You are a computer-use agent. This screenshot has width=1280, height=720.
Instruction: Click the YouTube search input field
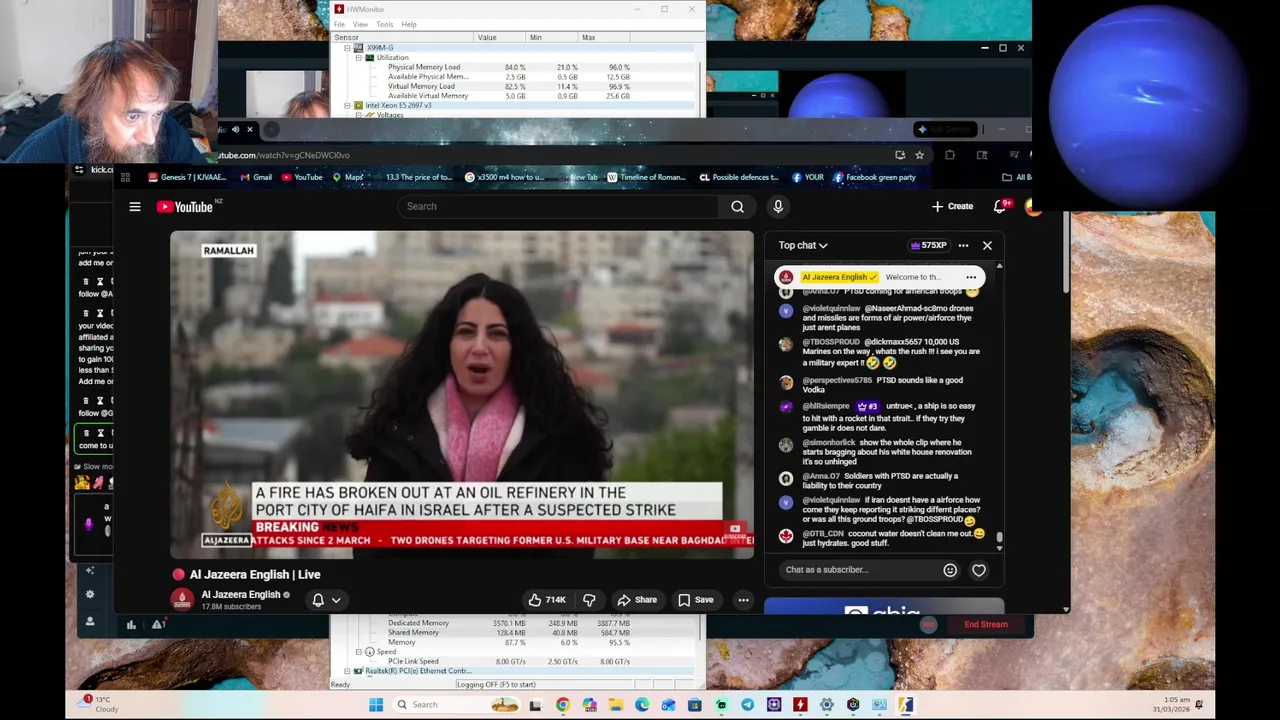point(558,206)
